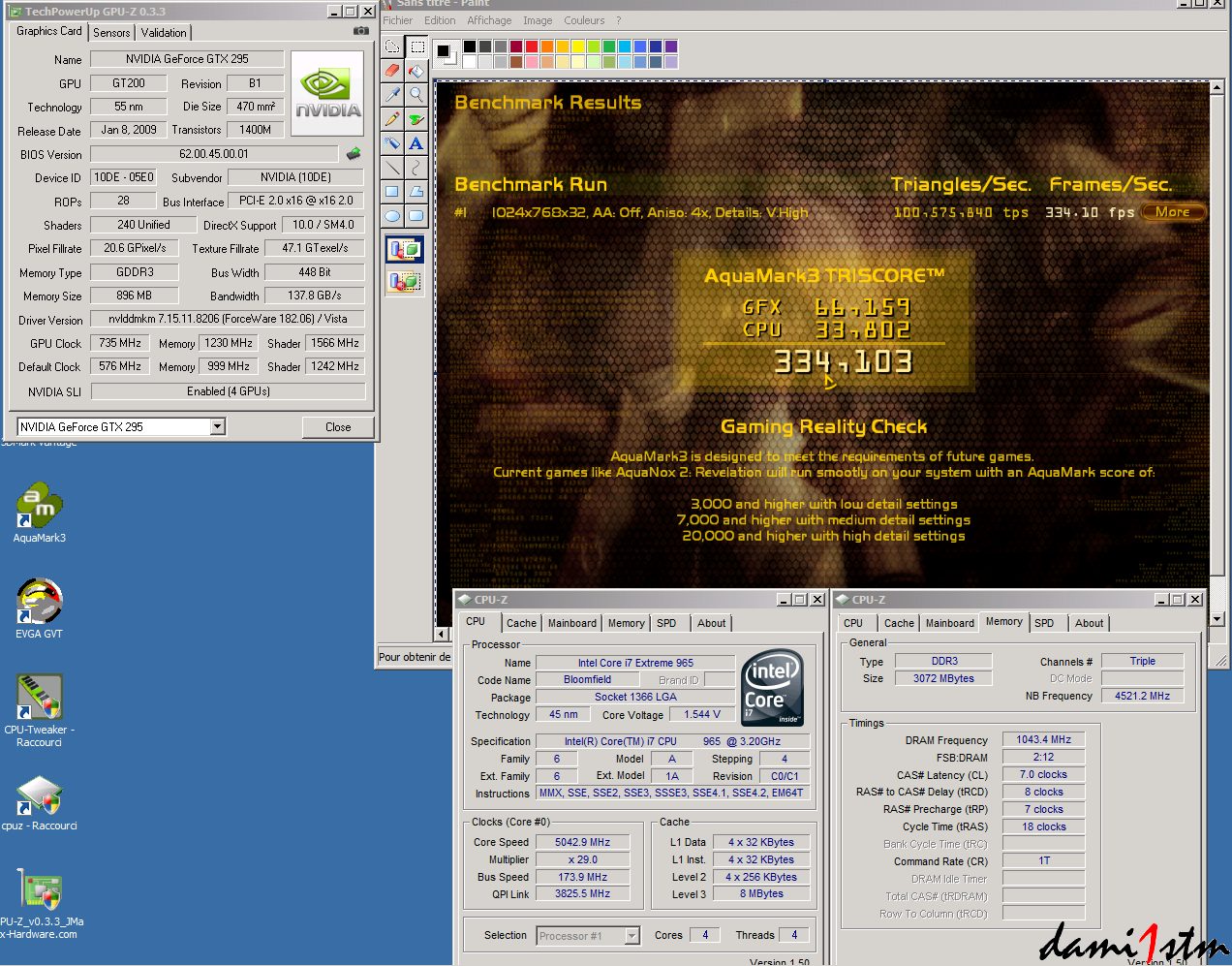Click the NVIDIA SLI field 'Enabled (4 GPUs)'
Screen dimensions: 1232x966
coord(229,391)
